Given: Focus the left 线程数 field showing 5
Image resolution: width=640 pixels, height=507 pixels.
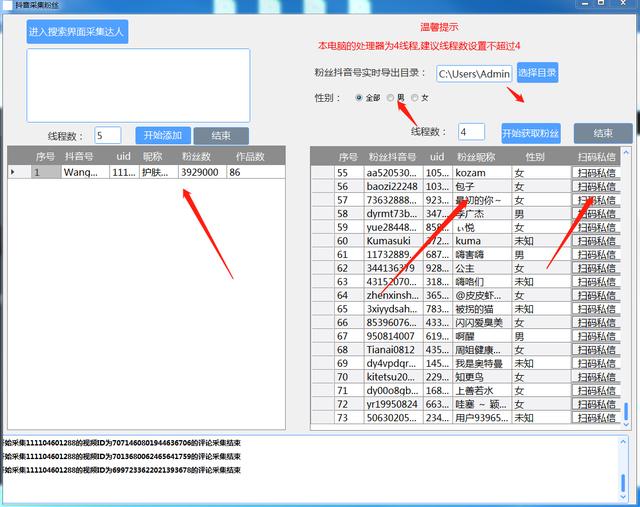Looking at the screenshot, I should tap(108, 136).
